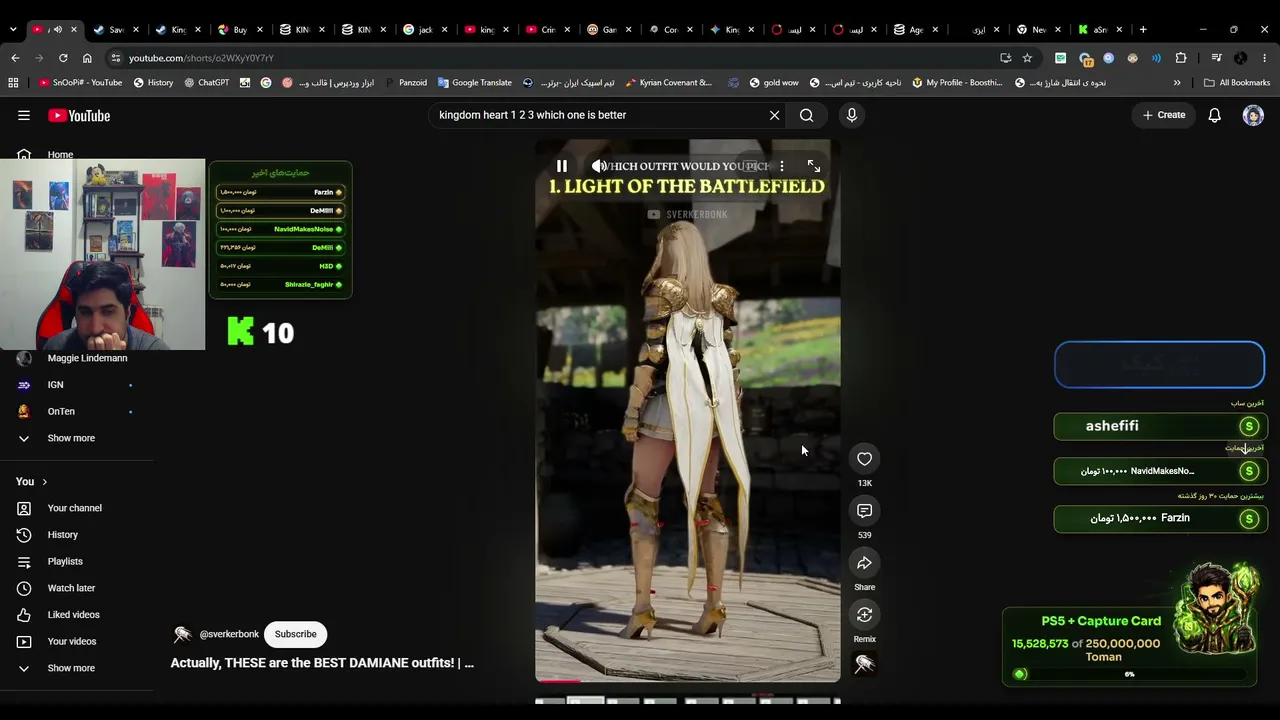Visit the @sverkerbonk channel link

(x=229, y=634)
